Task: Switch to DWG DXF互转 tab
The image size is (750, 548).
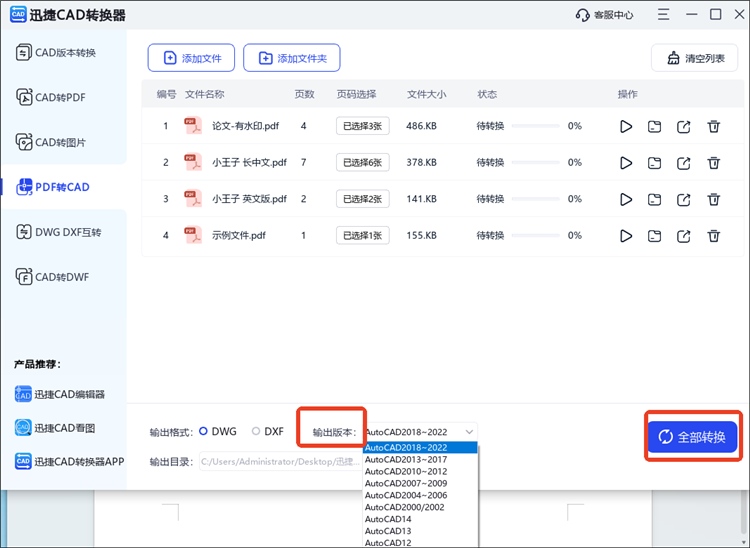Action: coord(64,233)
